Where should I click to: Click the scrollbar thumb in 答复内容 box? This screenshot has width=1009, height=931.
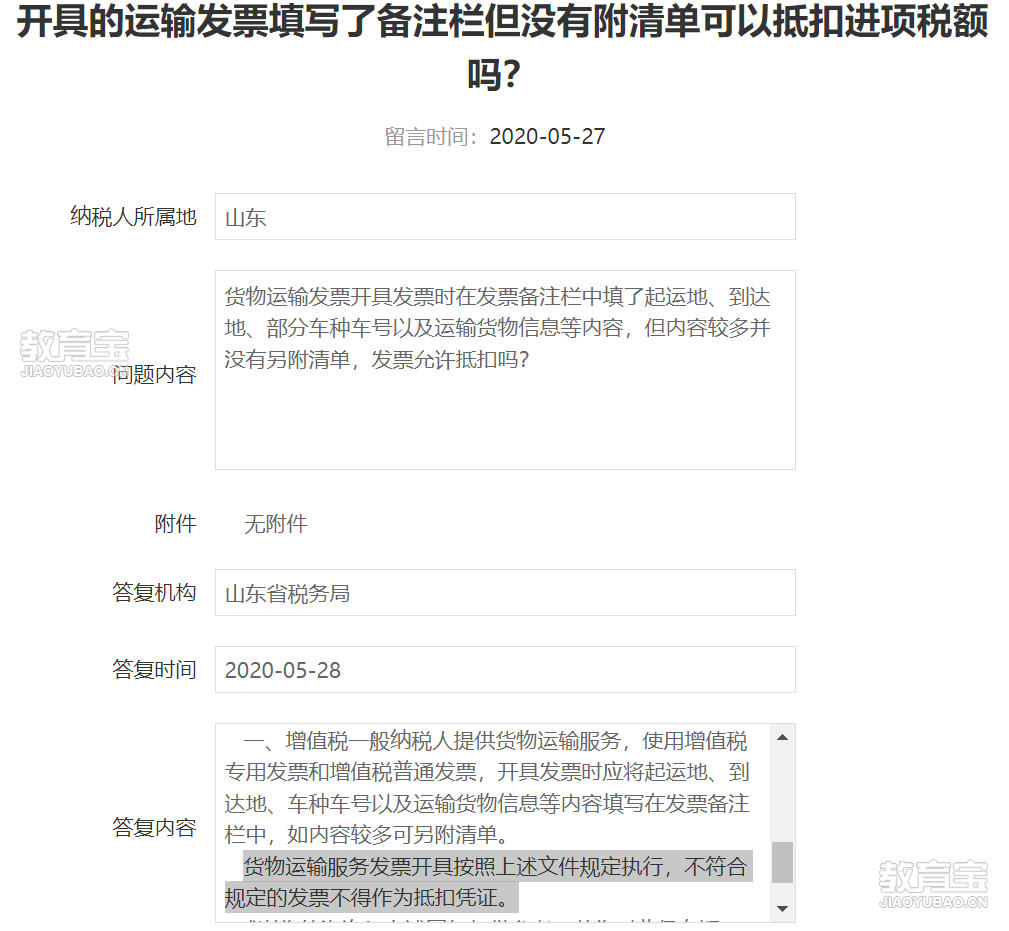(782, 862)
